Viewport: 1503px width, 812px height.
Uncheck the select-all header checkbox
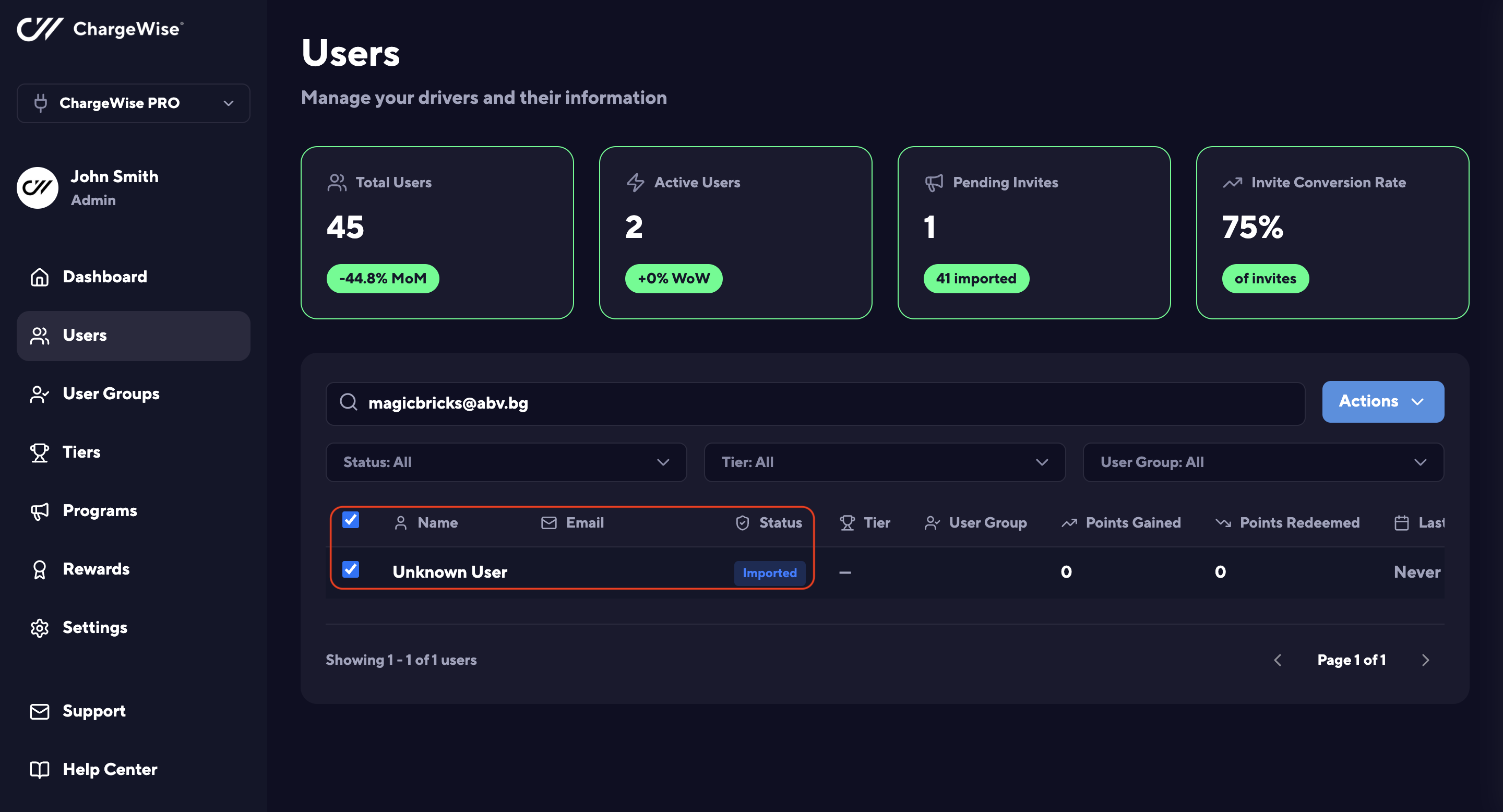[x=351, y=520]
